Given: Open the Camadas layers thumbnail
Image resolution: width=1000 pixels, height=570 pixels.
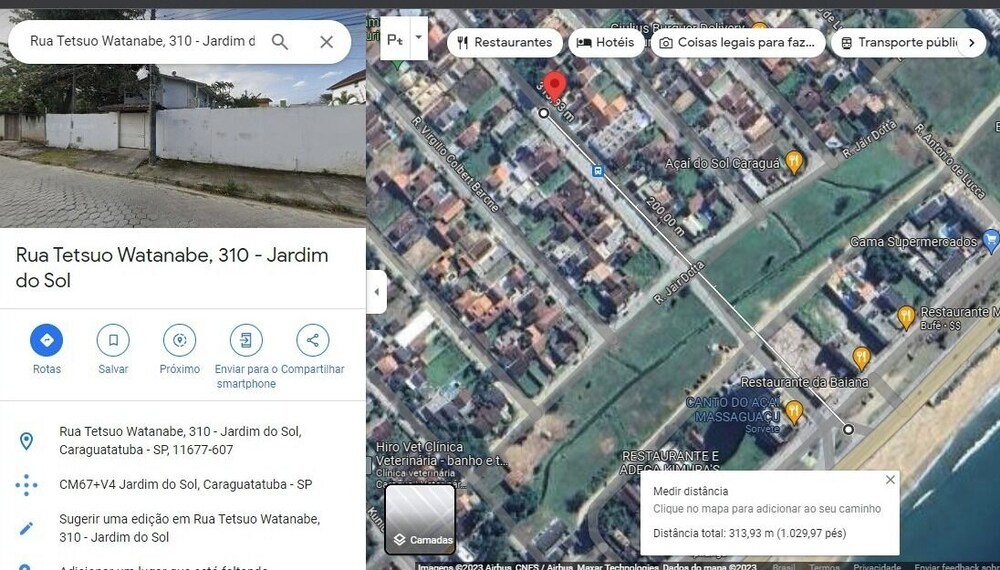Looking at the screenshot, I should coord(420,519).
